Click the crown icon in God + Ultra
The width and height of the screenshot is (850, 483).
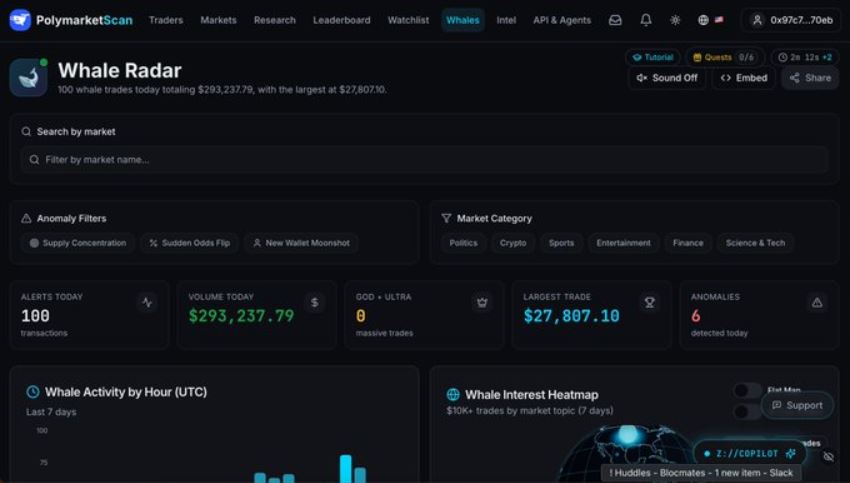point(482,302)
